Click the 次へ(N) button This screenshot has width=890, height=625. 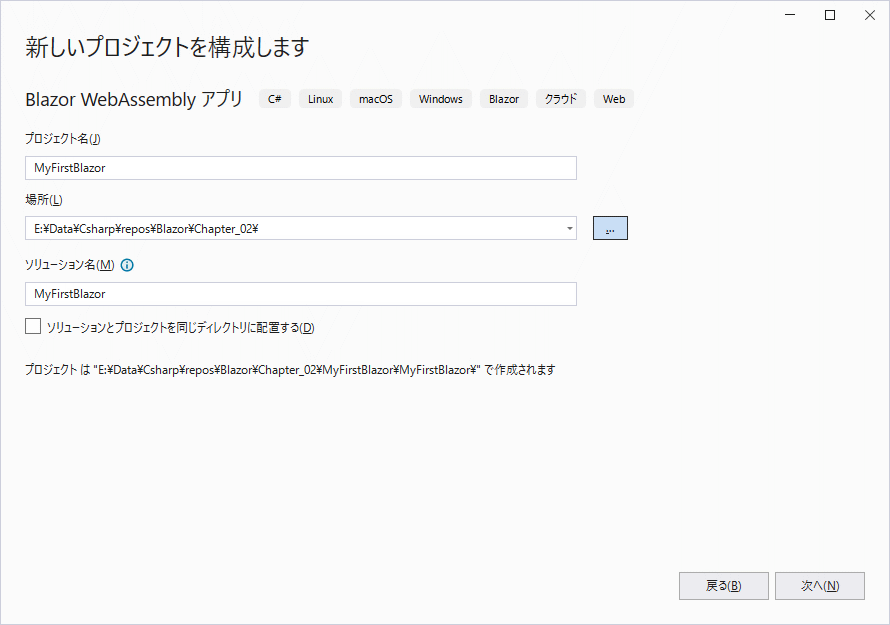pyautogui.click(x=819, y=586)
